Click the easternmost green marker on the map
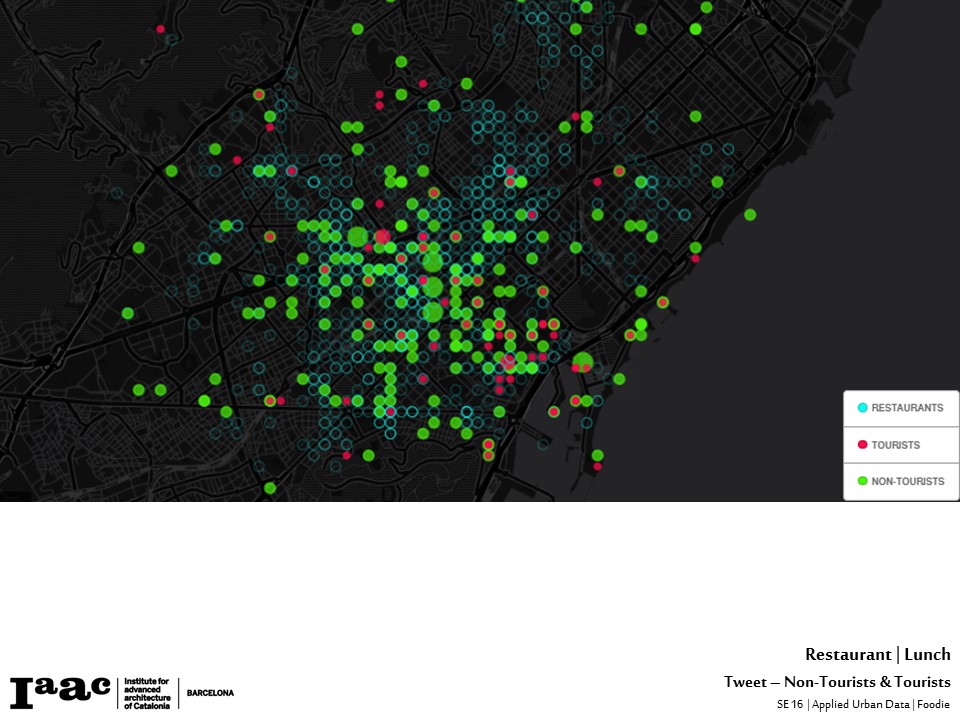Viewport: 960px width, 720px height. (750, 214)
